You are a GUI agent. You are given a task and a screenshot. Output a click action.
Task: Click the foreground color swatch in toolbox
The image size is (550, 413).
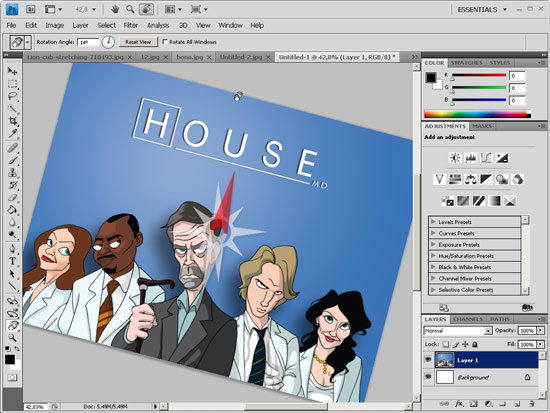pyautogui.click(x=10, y=359)
